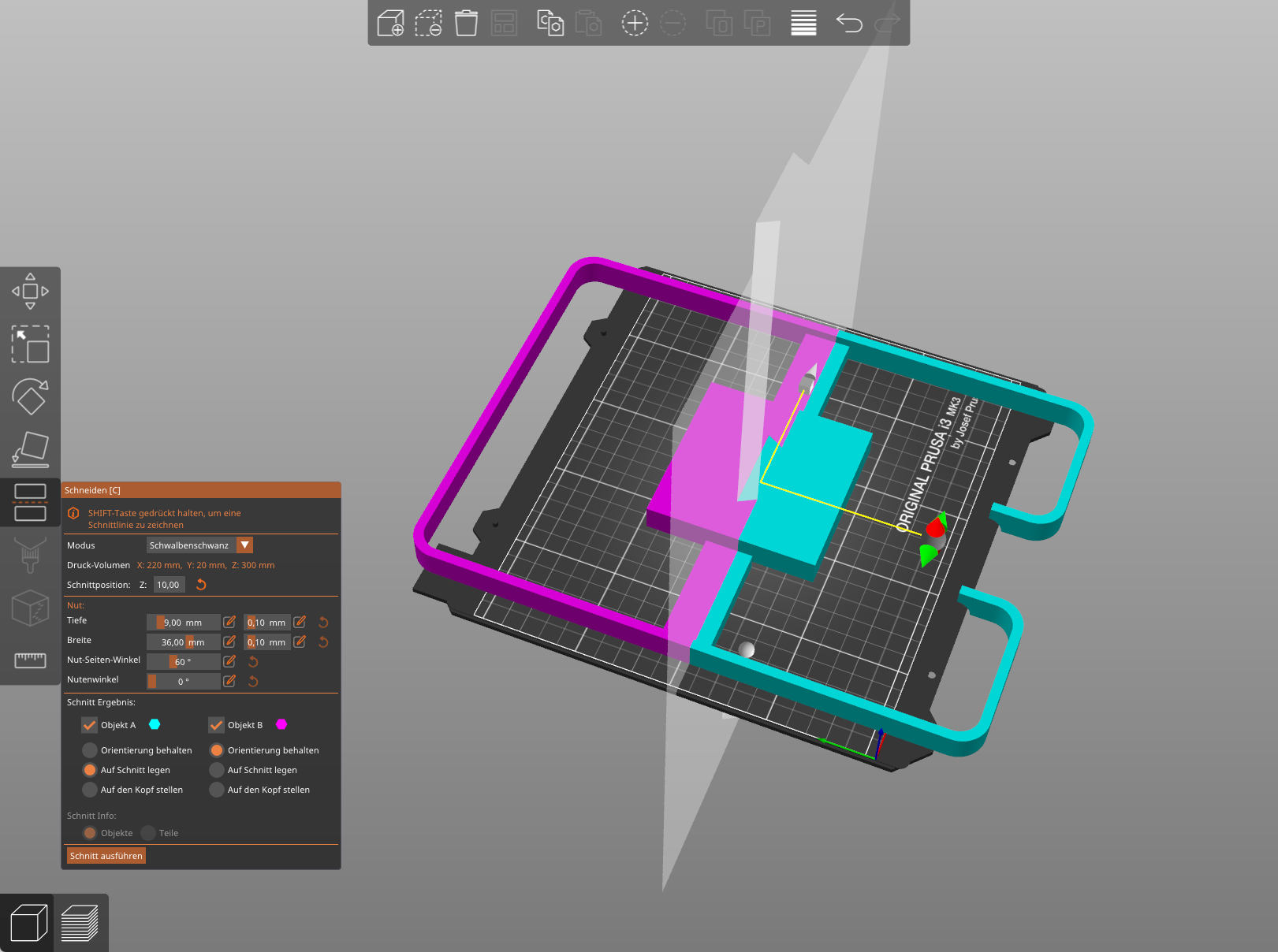Edit the Breite value with pencil icon
Image resolution: width=1278 pixels, height=952 pixels.
229,642
